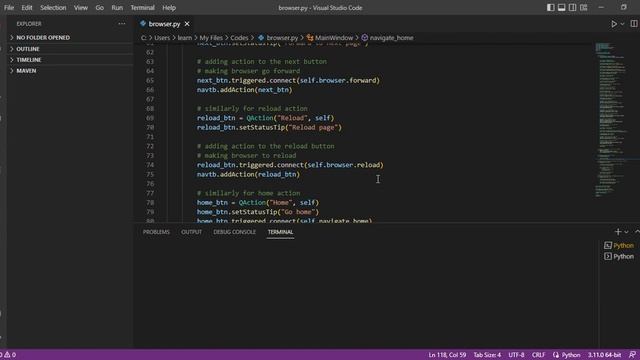Open the Edit menu

coord(27,8)
